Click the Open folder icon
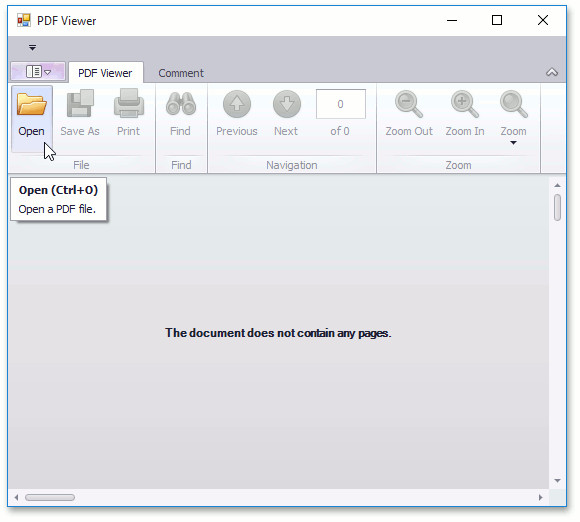The image size is (580, 522). pos(32,104)
